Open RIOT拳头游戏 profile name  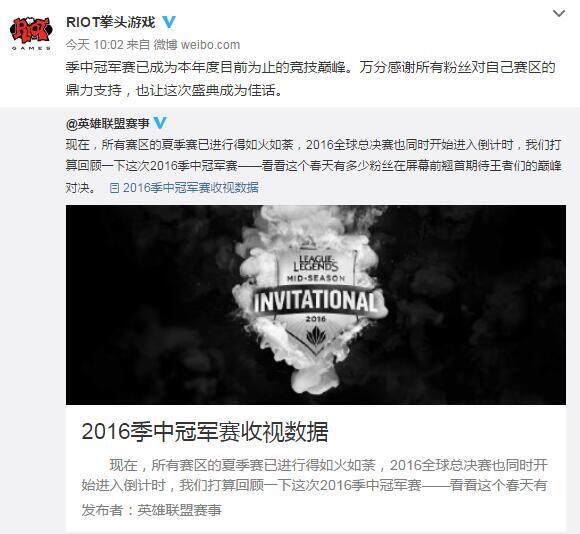tap(111, 22)
